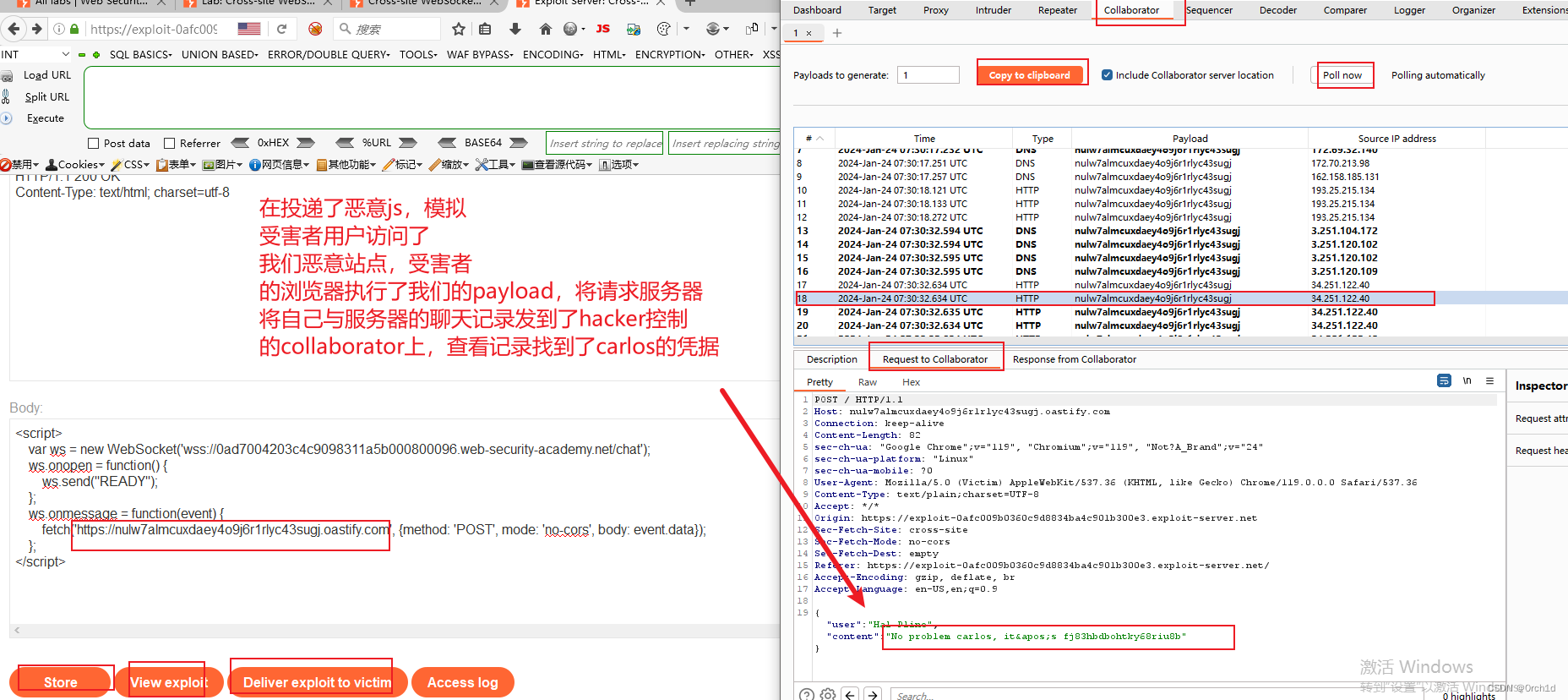
Task: Click the Payloads to generate field
Action: tap(928, 74)
